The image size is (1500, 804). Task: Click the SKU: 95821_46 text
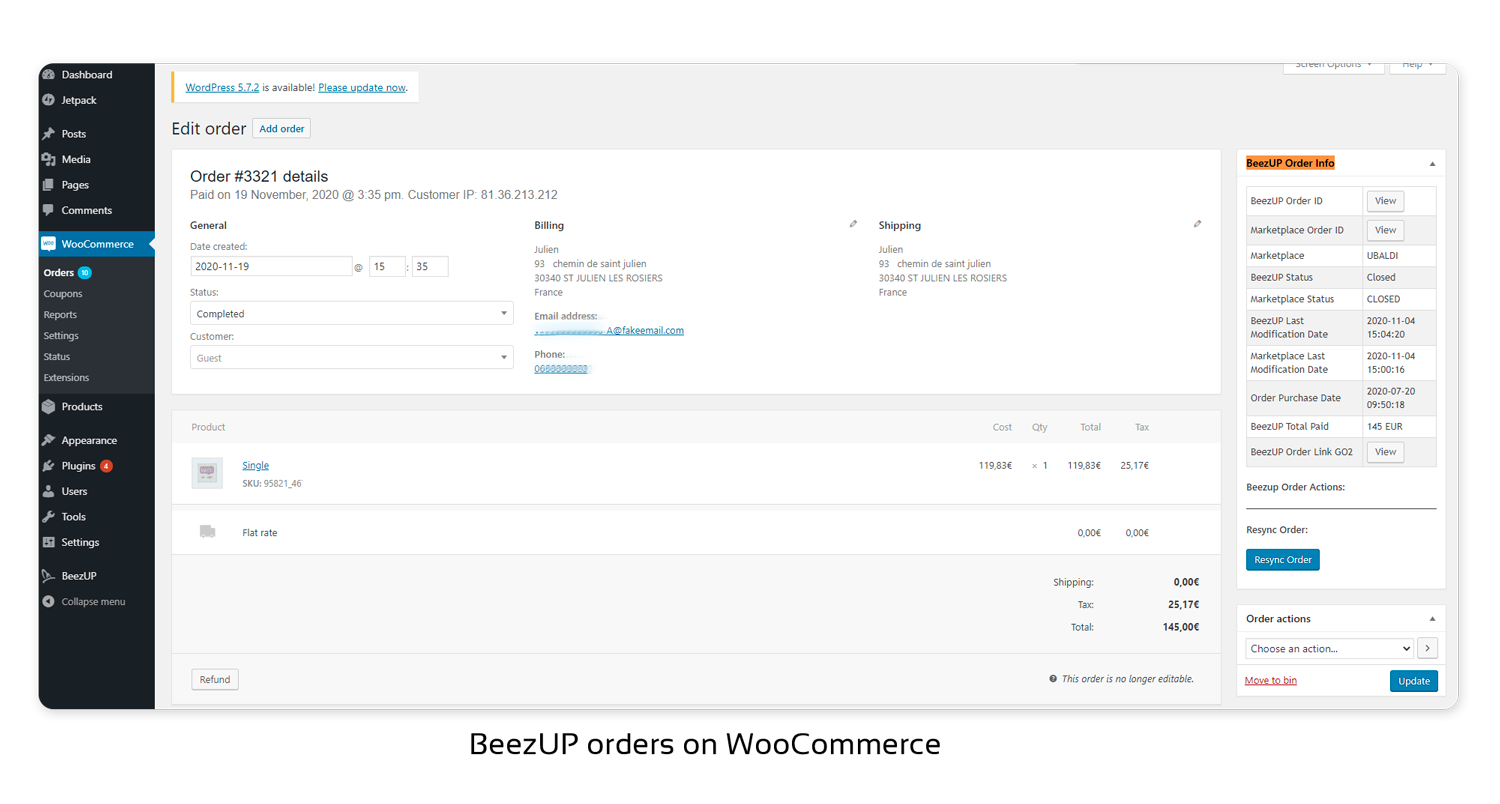[x=272, y=483]
